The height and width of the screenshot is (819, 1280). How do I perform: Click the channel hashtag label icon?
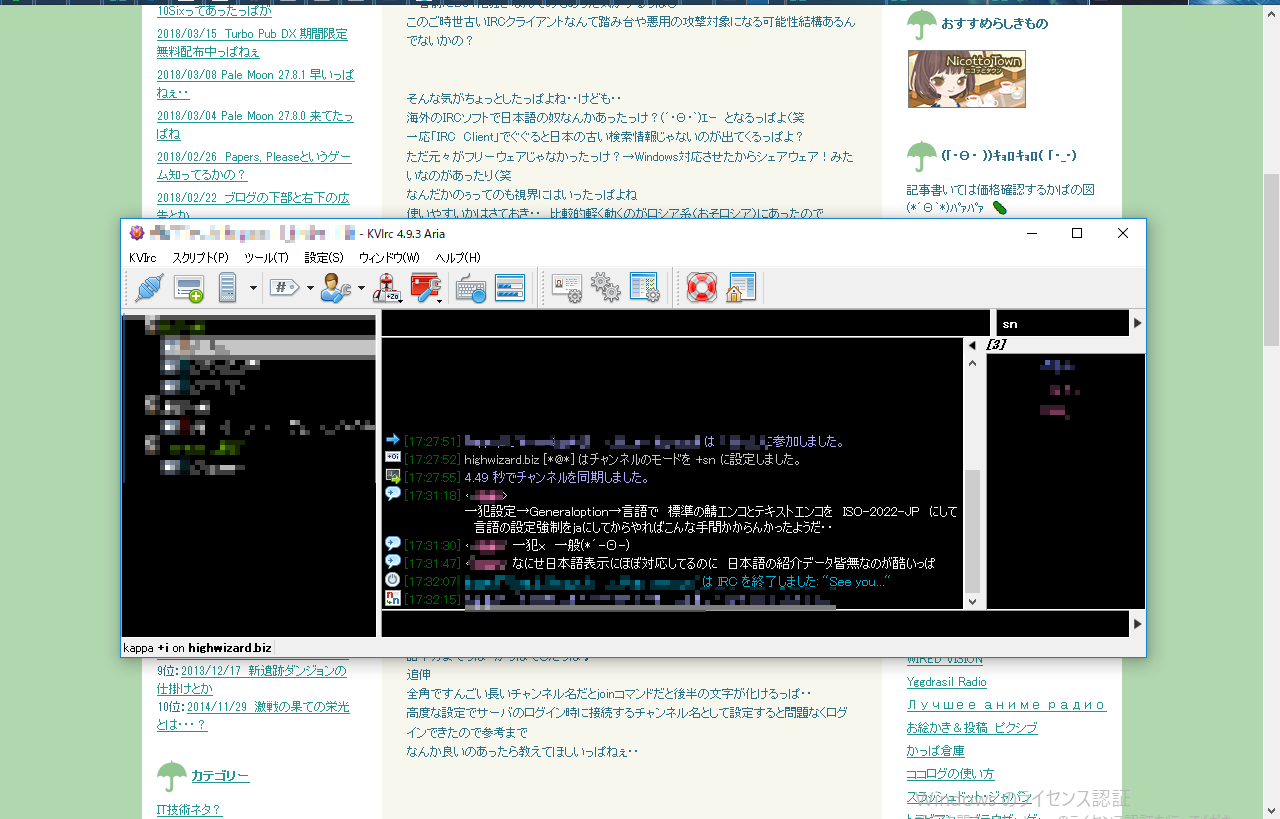[284, 288]
